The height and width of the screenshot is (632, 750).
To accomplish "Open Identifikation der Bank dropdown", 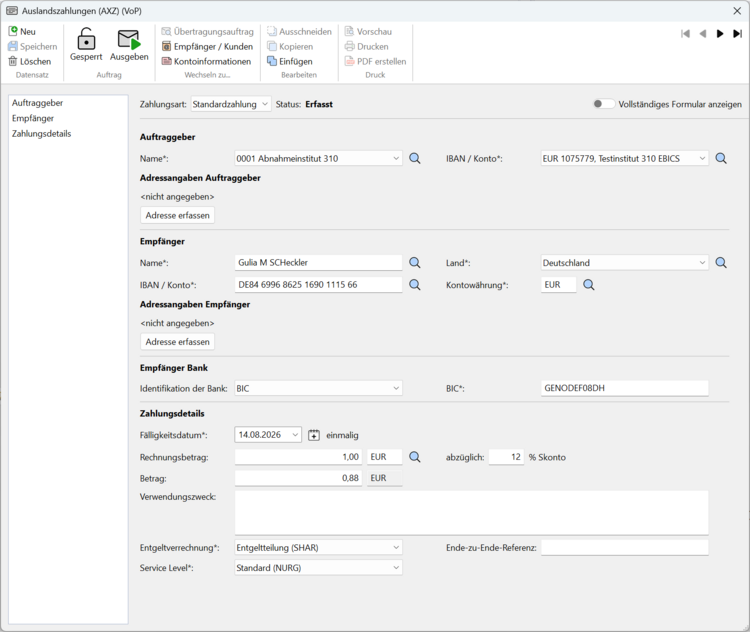I will coord(318,388).
